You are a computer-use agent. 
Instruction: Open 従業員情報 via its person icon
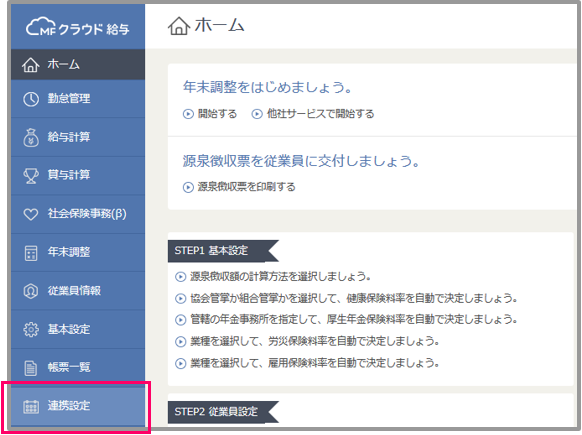click(31, 291)
